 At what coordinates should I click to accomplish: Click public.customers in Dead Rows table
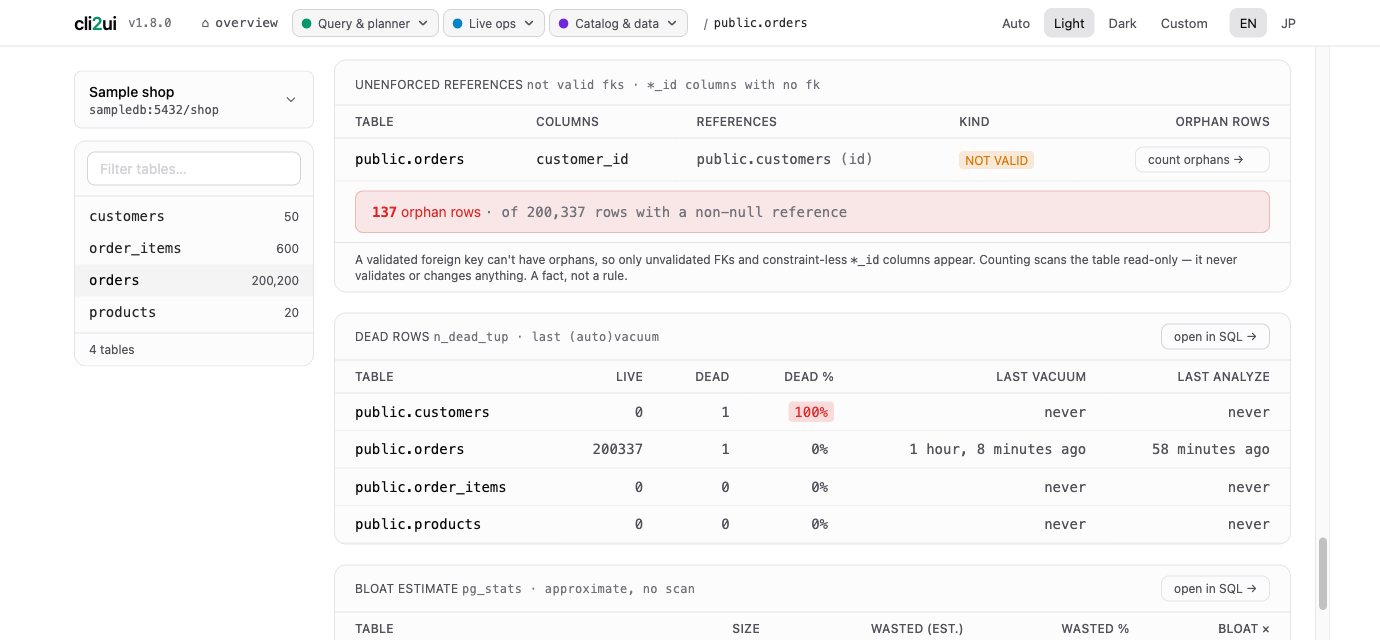pos(422,412)
